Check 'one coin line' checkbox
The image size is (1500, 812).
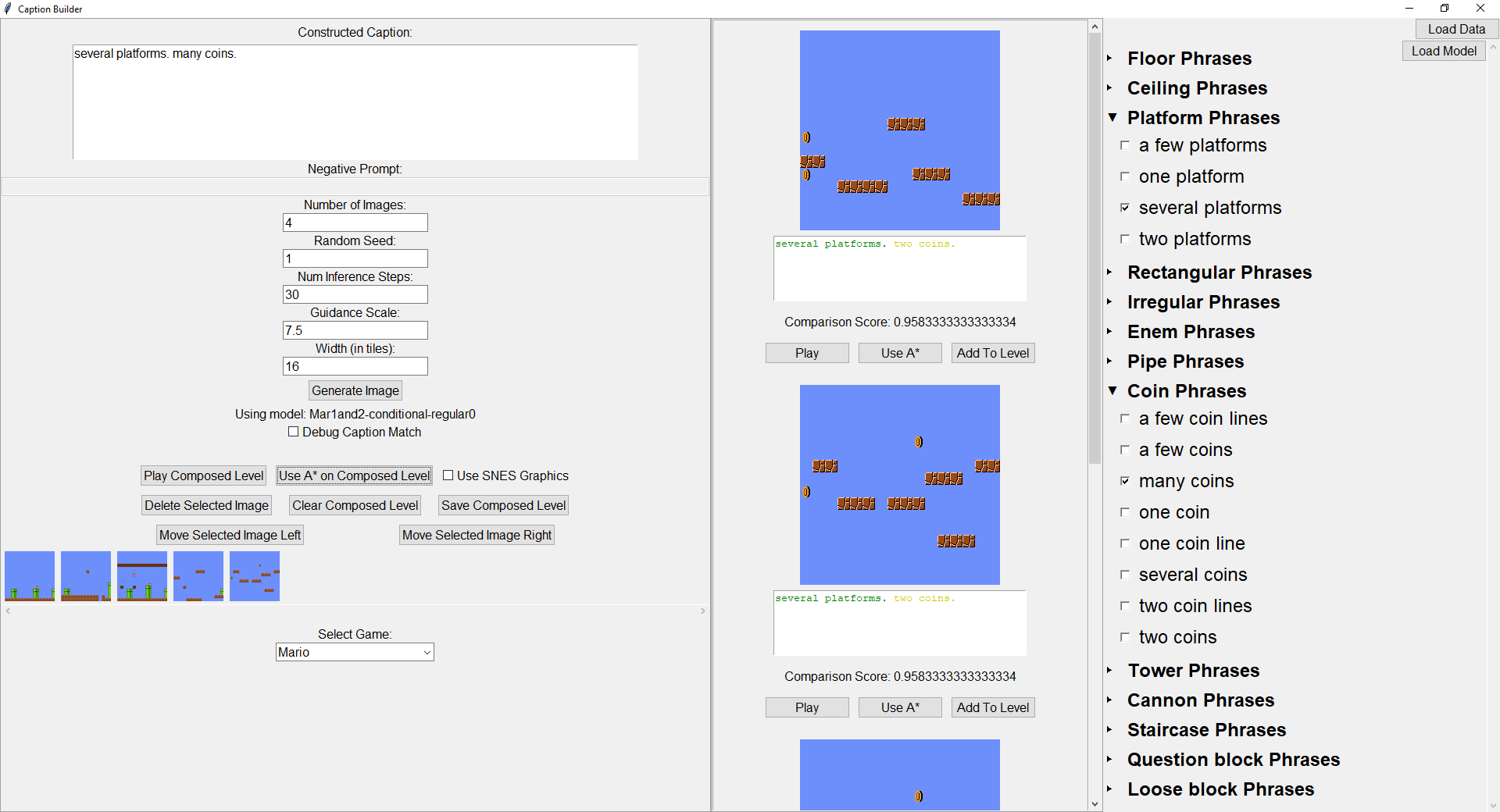coord(1125,543)
